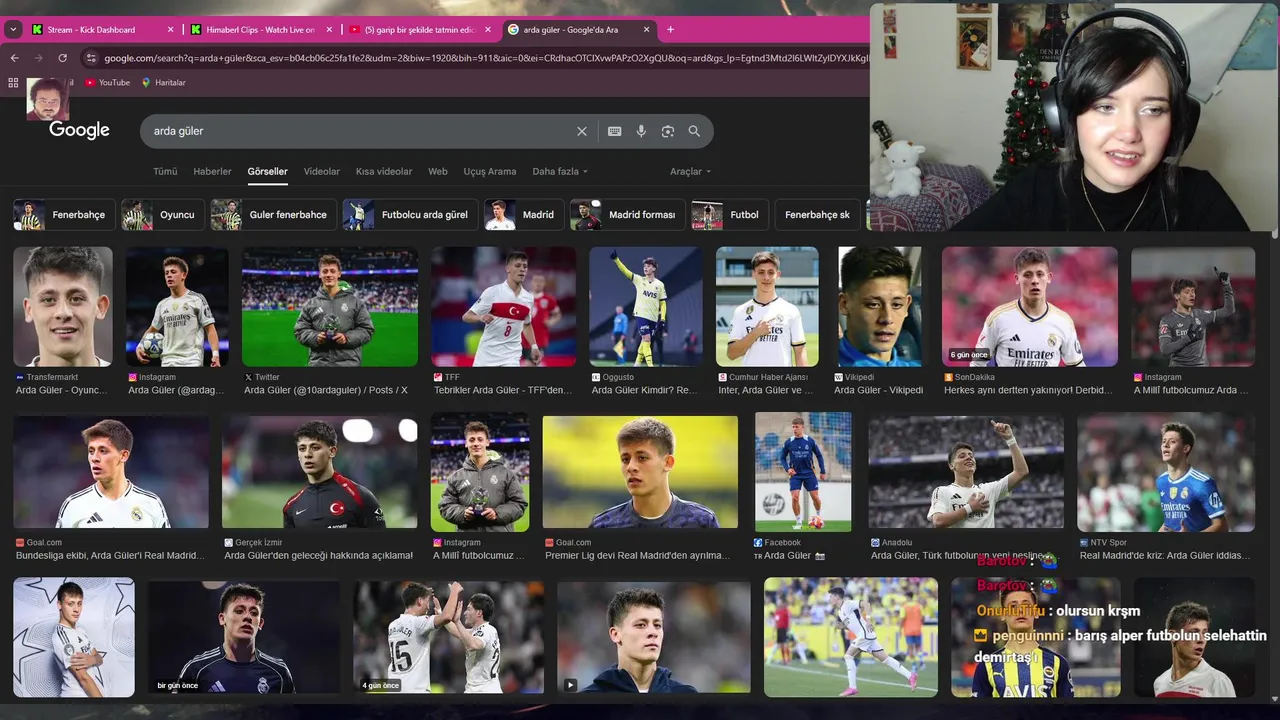Filter images by Futbol chip
The height and width of the screenshot is (720, 1280).
pos(729,215)
